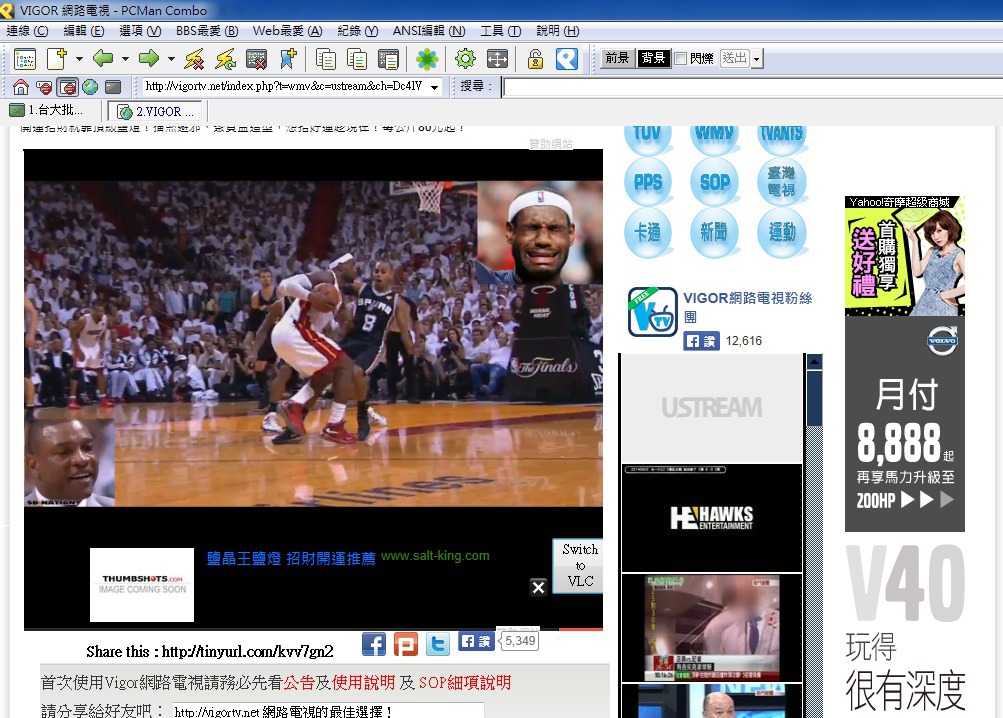This screenshot has height=718, width=1003.
Task: Click the second copy icon beside it
Action: coord(357,60)
